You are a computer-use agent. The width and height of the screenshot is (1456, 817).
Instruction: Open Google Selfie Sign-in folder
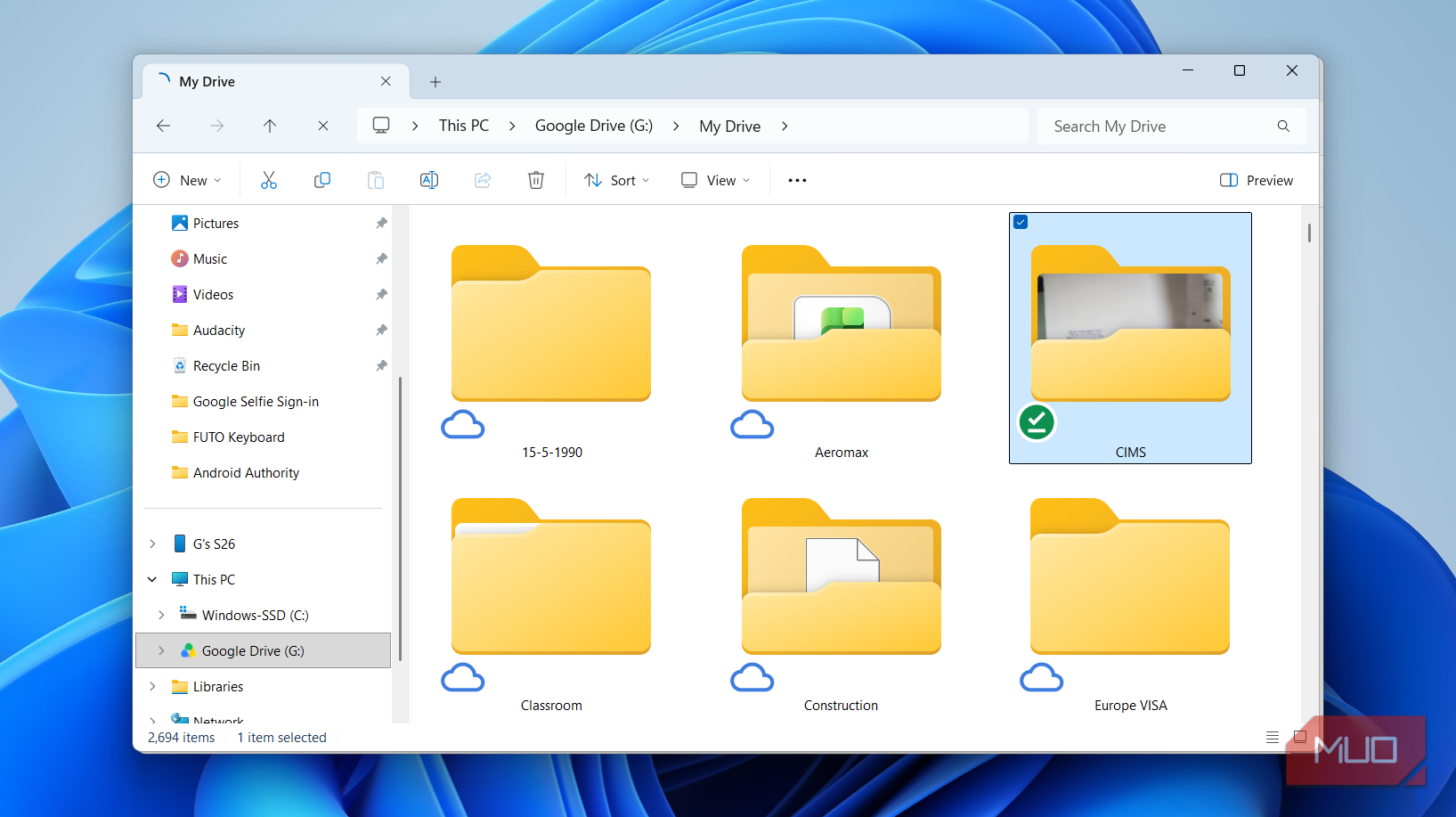[x=256, y=401]
